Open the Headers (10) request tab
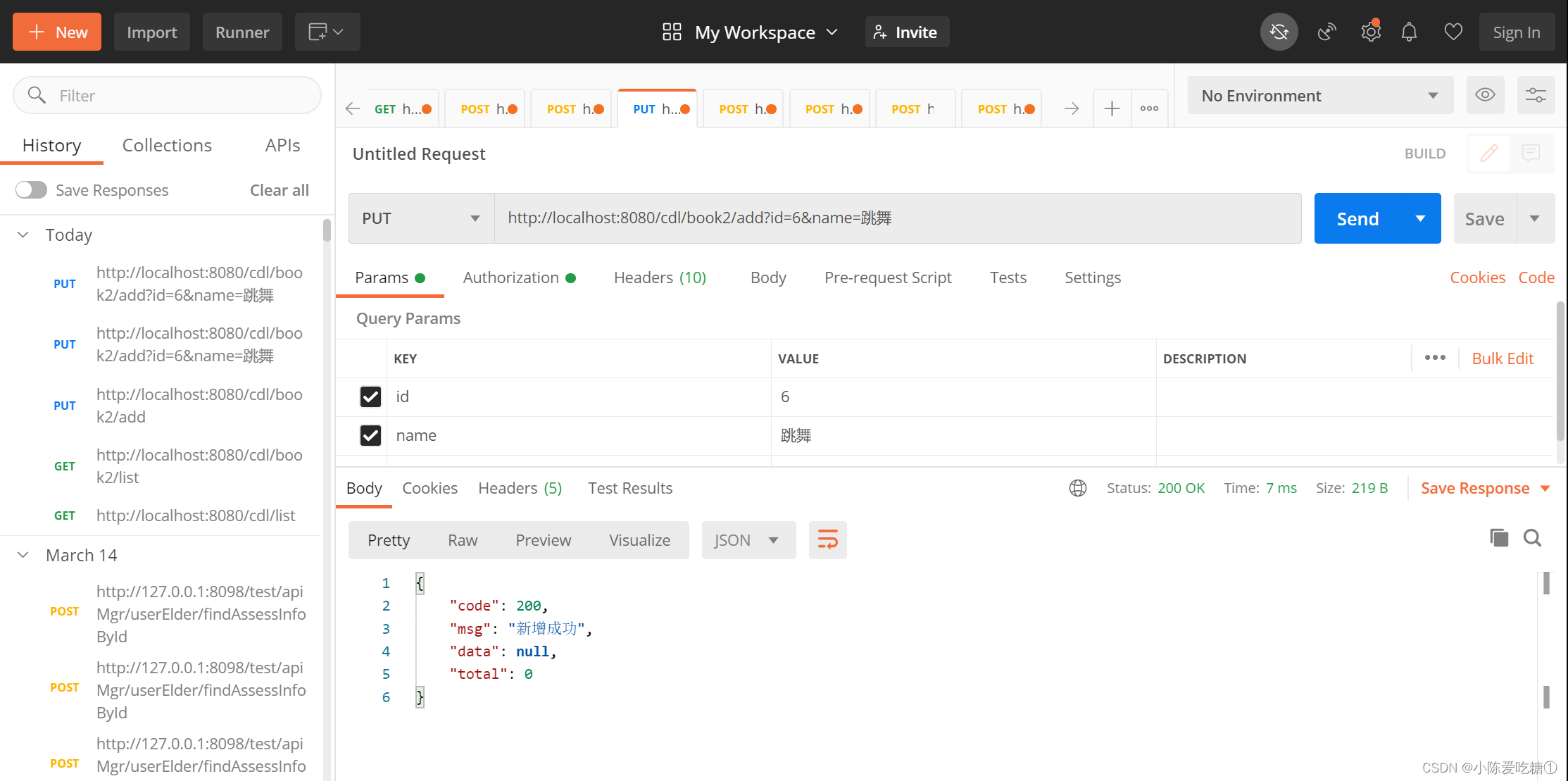This screenshot has height=781, width=1568. pyautogui.click(x=660, y=277)
